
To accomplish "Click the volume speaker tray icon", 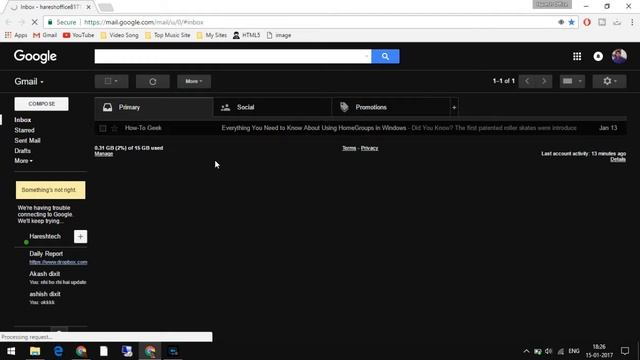I will (x=548, y=351).
